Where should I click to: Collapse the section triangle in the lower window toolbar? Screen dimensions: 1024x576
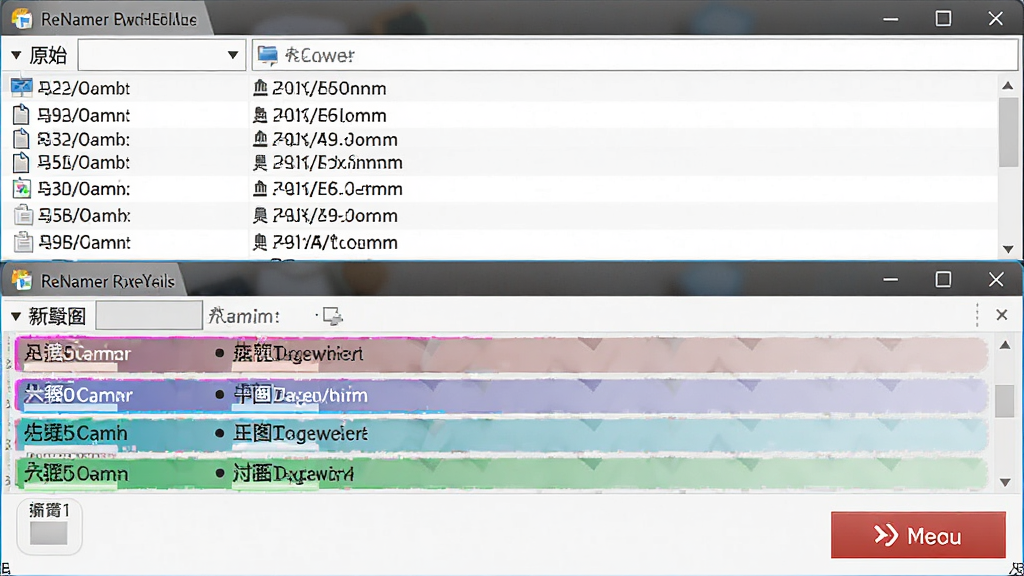pyautogui.click(x=16, y=317)
